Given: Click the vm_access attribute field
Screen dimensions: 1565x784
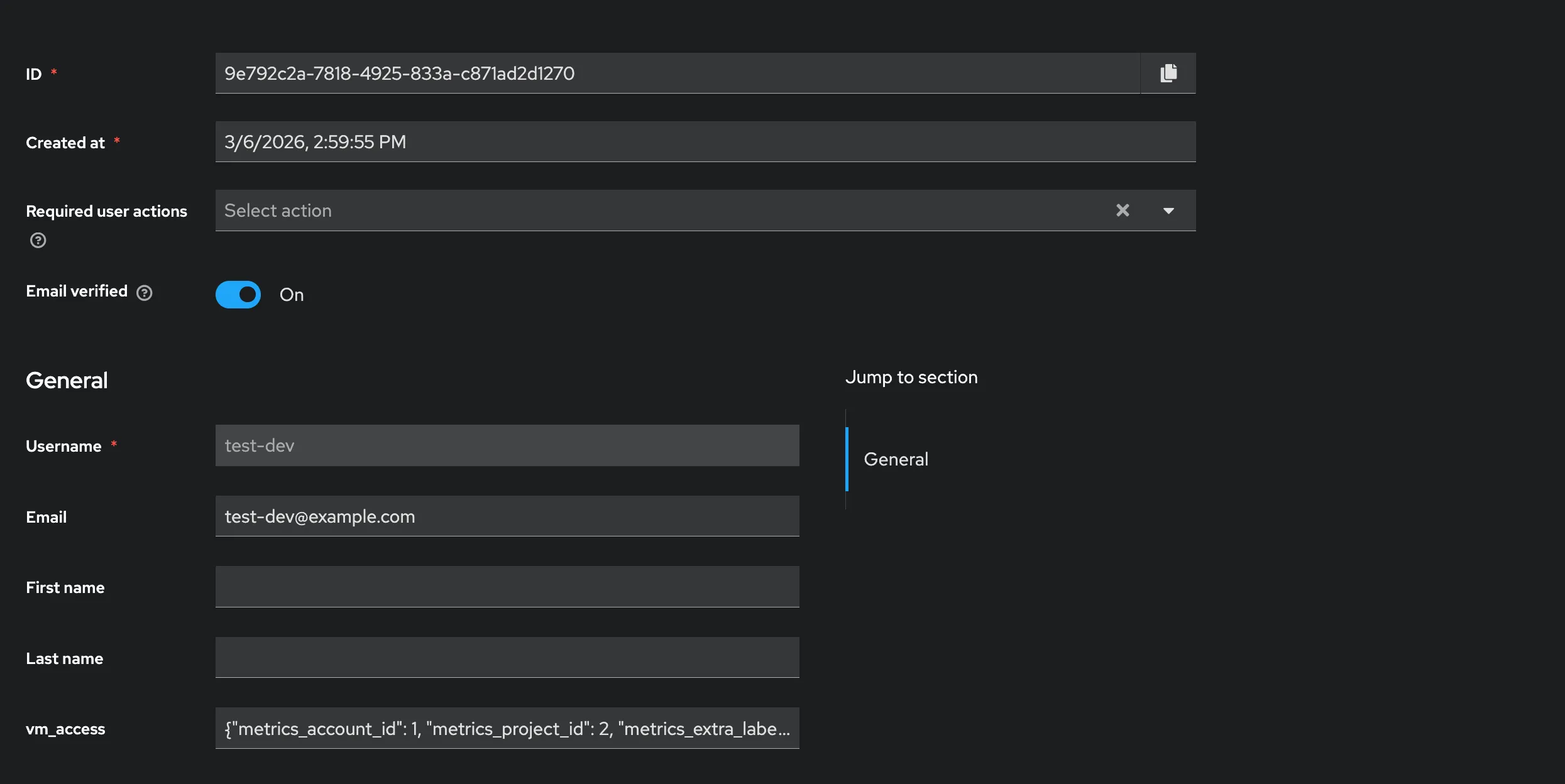Looking at the screenshot, I should (x=507, y=729).
